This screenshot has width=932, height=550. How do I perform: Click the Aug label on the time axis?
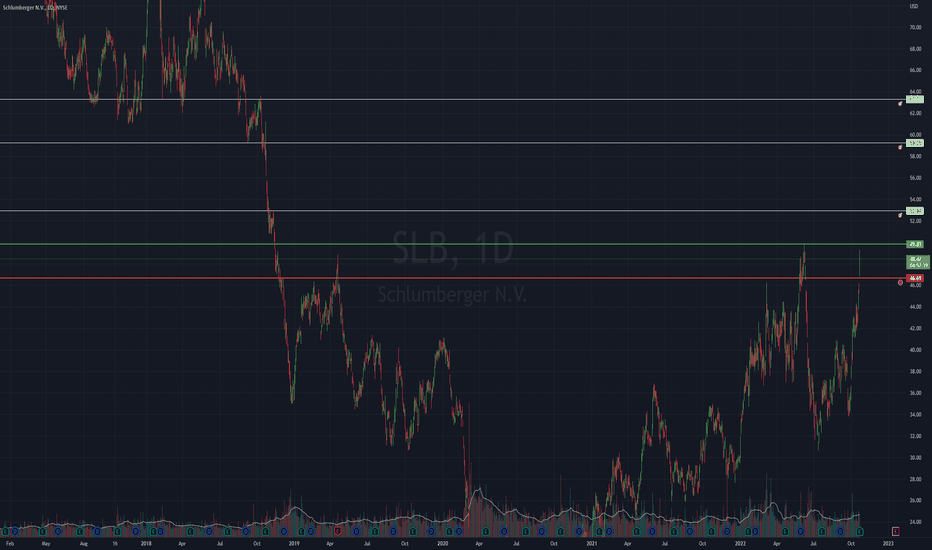click(84, 543)
